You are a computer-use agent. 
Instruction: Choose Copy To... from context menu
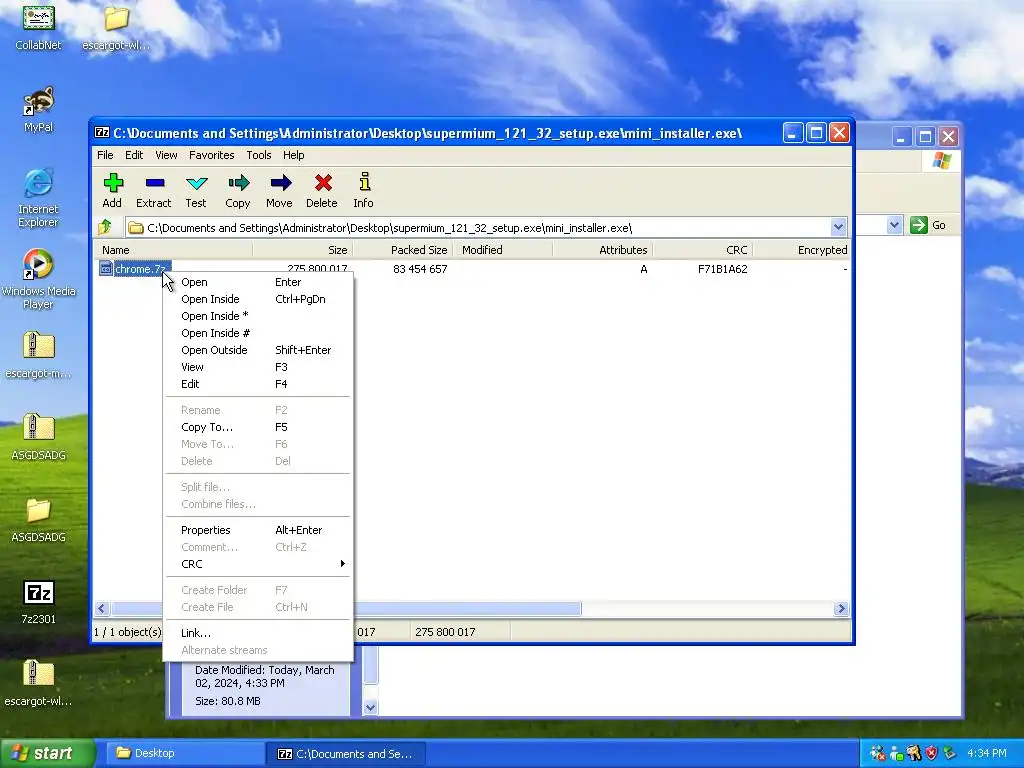click(258, 427)
